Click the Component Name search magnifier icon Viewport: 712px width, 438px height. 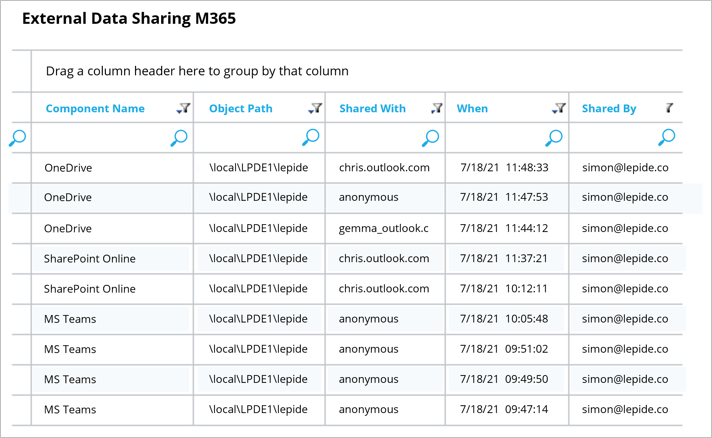click(x=179, y=138)
